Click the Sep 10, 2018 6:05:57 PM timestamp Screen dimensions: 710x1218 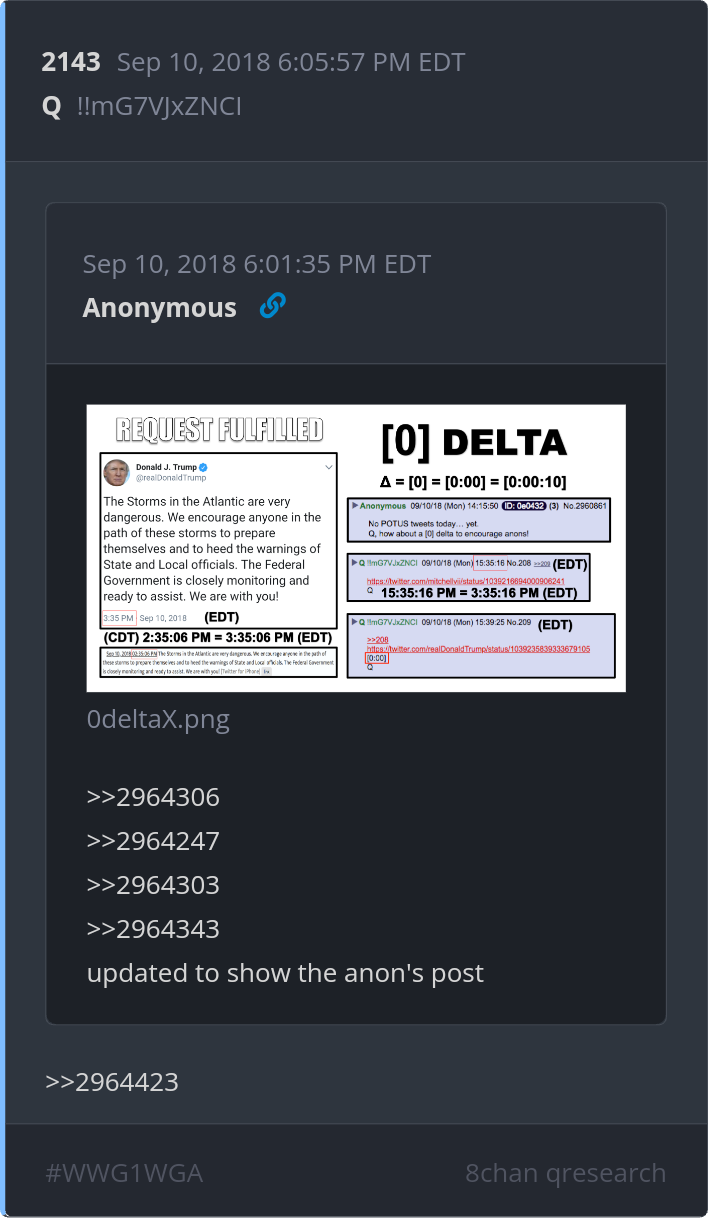(291, 62)
